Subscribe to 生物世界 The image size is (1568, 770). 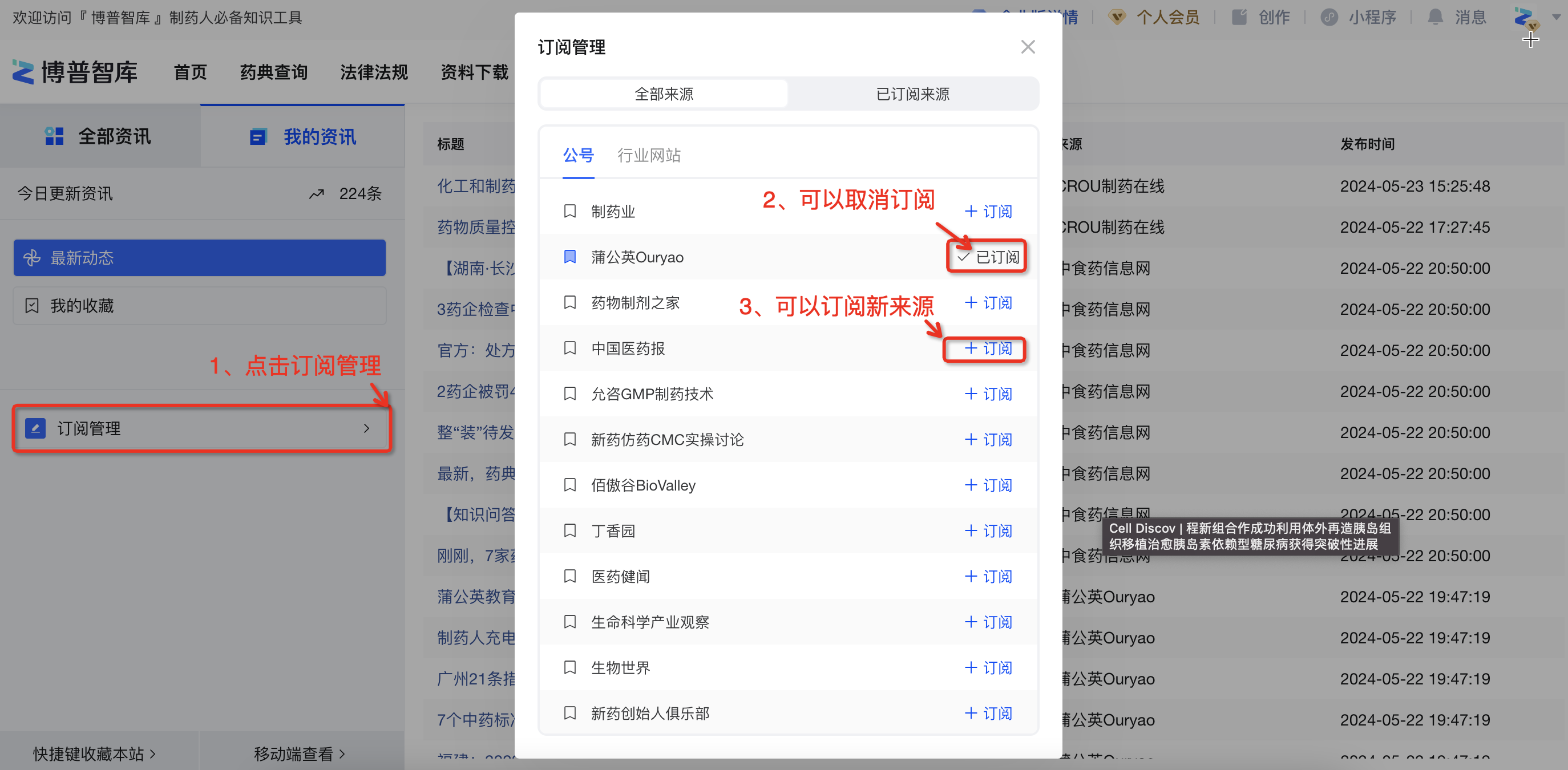(988, 667)
